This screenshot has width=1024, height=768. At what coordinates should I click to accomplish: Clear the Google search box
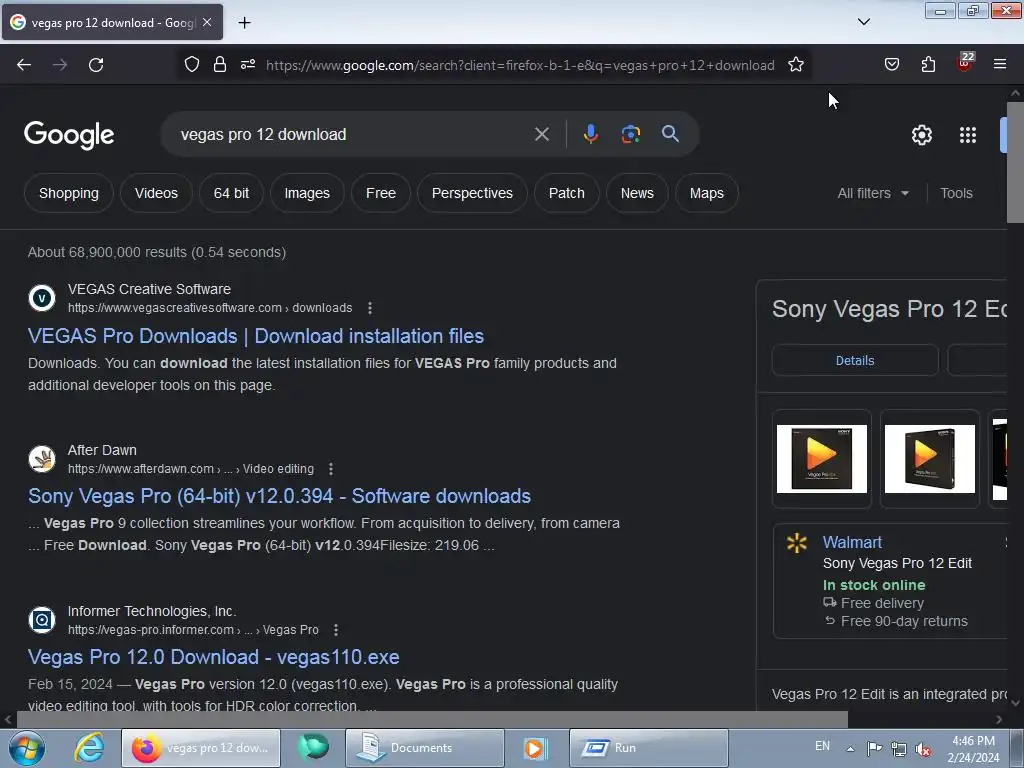541,135
